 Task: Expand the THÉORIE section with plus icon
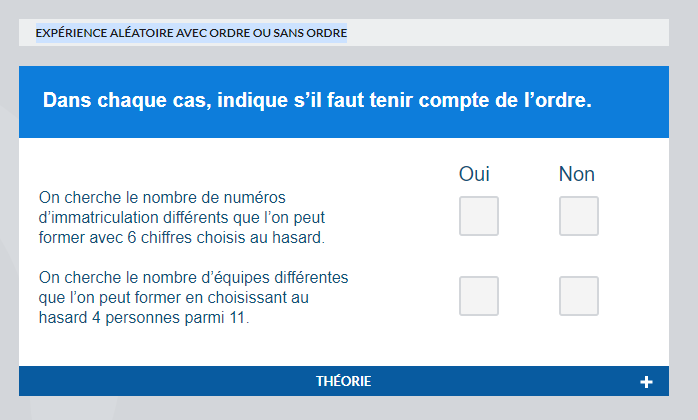(x=646, y=382)
